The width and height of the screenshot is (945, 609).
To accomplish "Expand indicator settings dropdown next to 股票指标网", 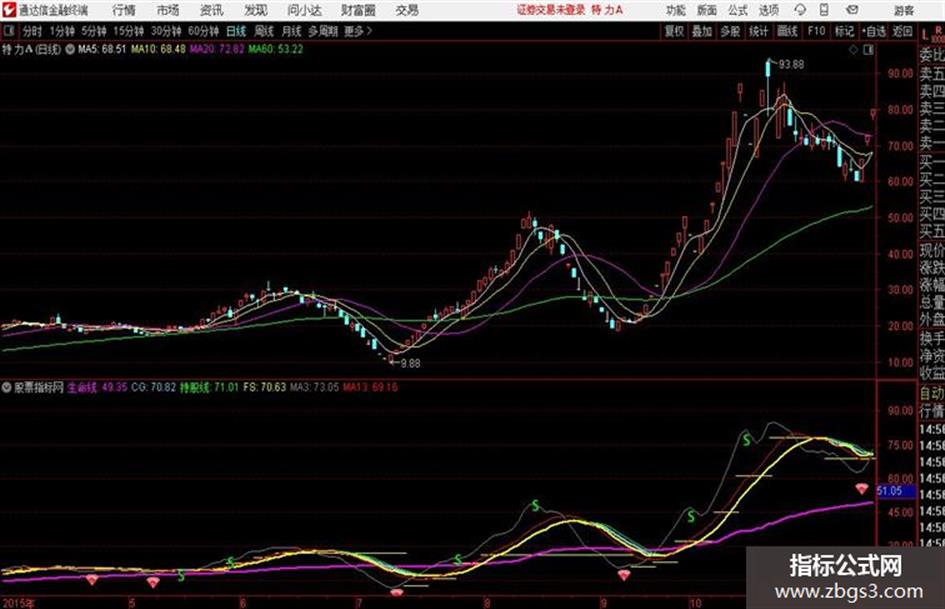I will pos(7,387).
